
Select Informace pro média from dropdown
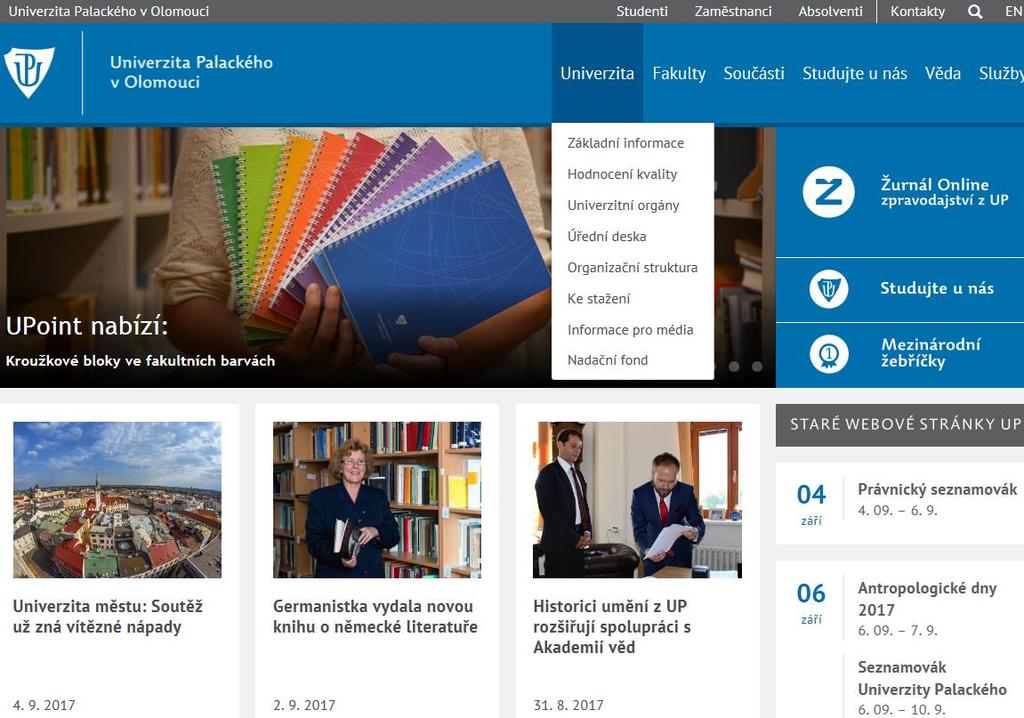[630, 330]
